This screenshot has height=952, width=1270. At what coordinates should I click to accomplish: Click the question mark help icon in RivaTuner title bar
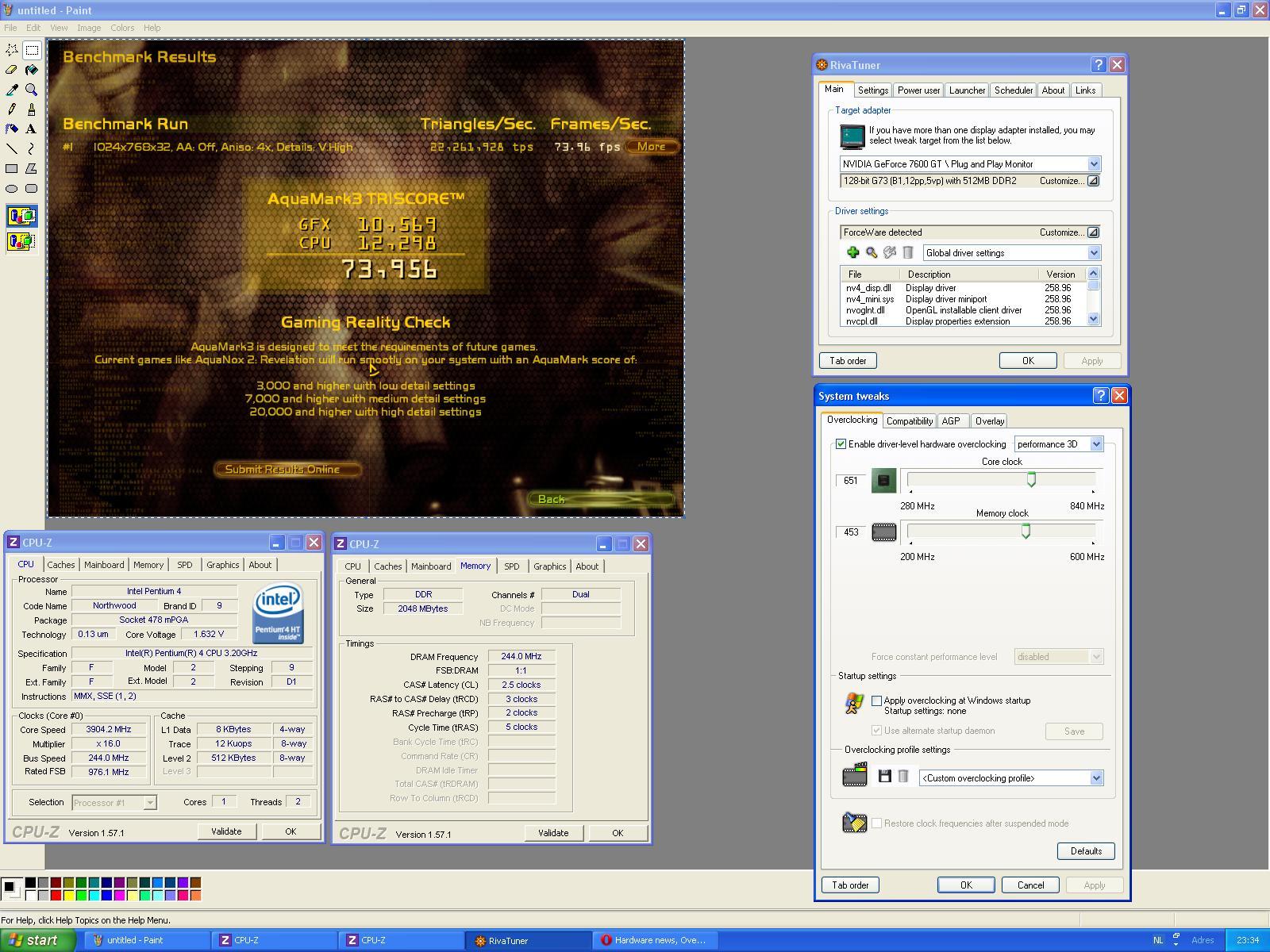pyautogui.click(x=1099, y=65)
